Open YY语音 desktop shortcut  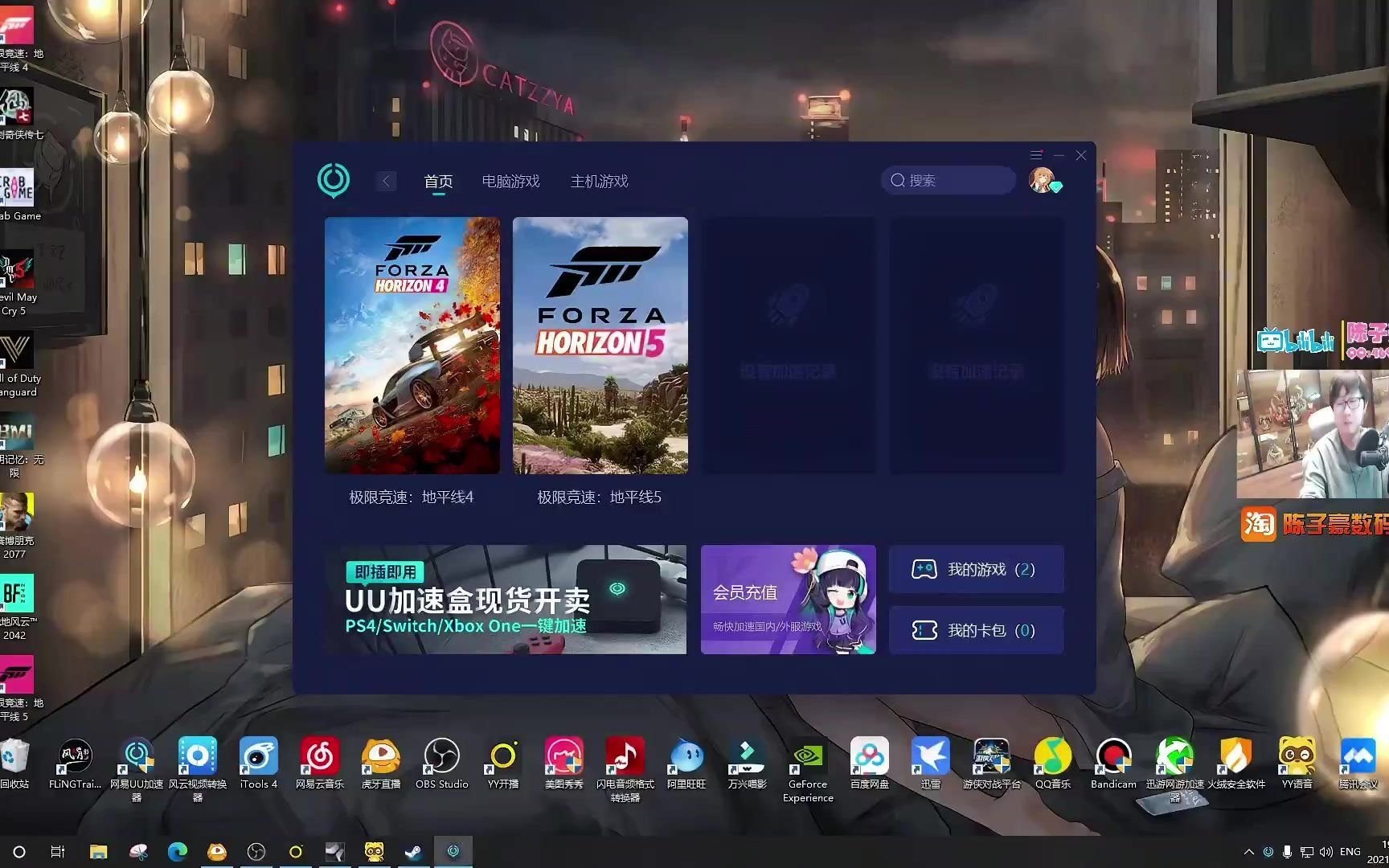(x=1297, y=764)
